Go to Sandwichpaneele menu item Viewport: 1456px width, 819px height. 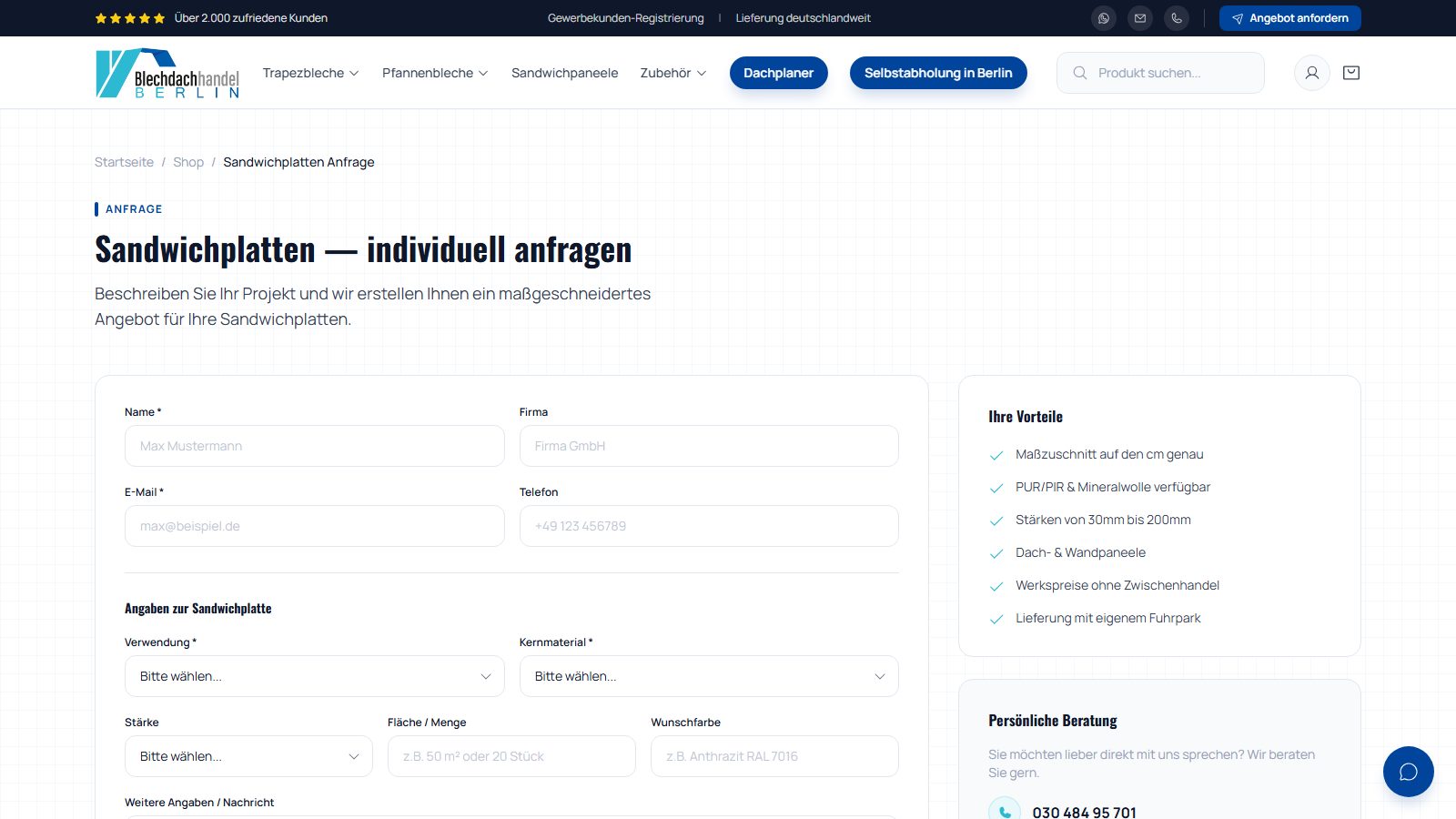coord(564,73)
